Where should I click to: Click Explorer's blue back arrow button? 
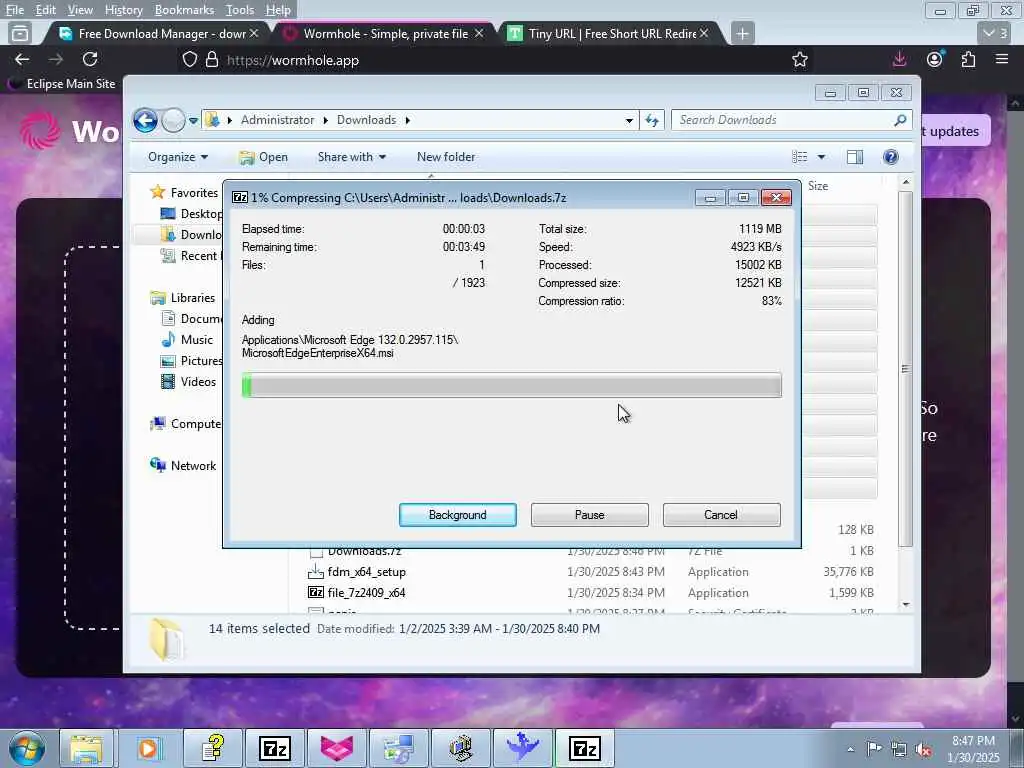coord(145,120)
